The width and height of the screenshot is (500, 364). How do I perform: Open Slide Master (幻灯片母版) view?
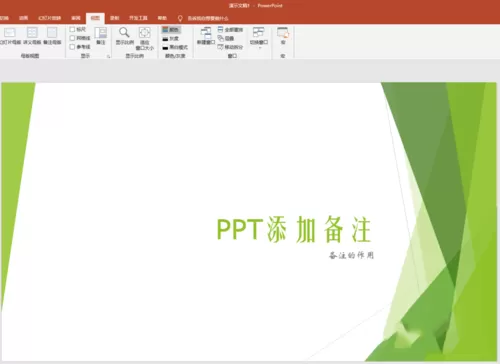pyautogui.click(x=10, y=36)
